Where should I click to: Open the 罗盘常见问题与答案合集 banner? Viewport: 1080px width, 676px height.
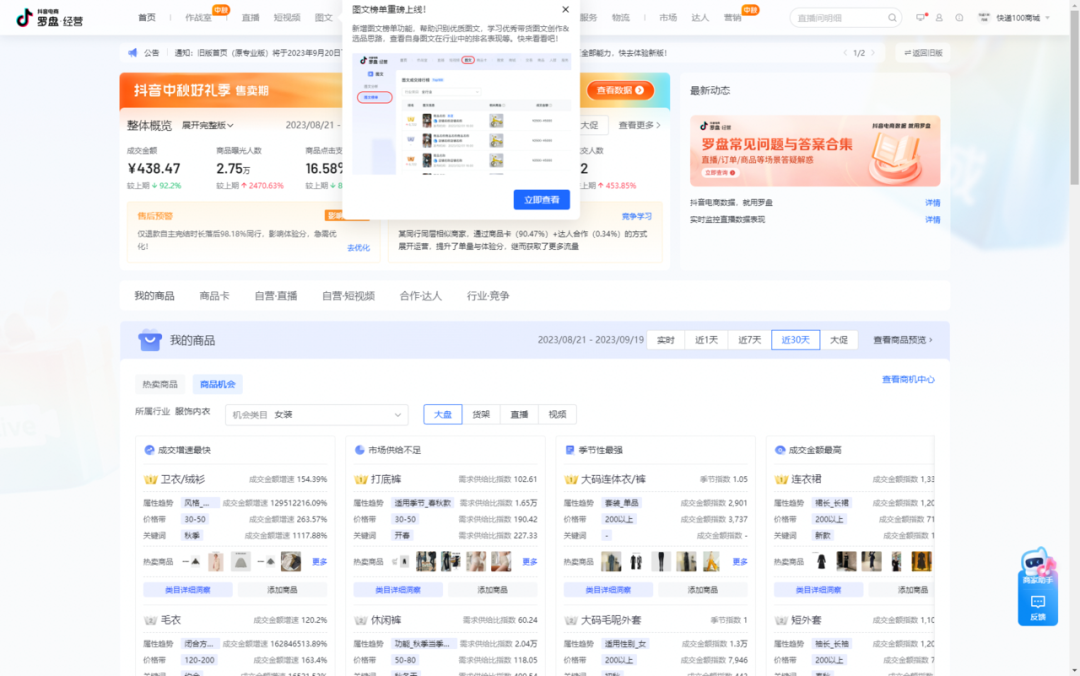[x=815, y=151]
